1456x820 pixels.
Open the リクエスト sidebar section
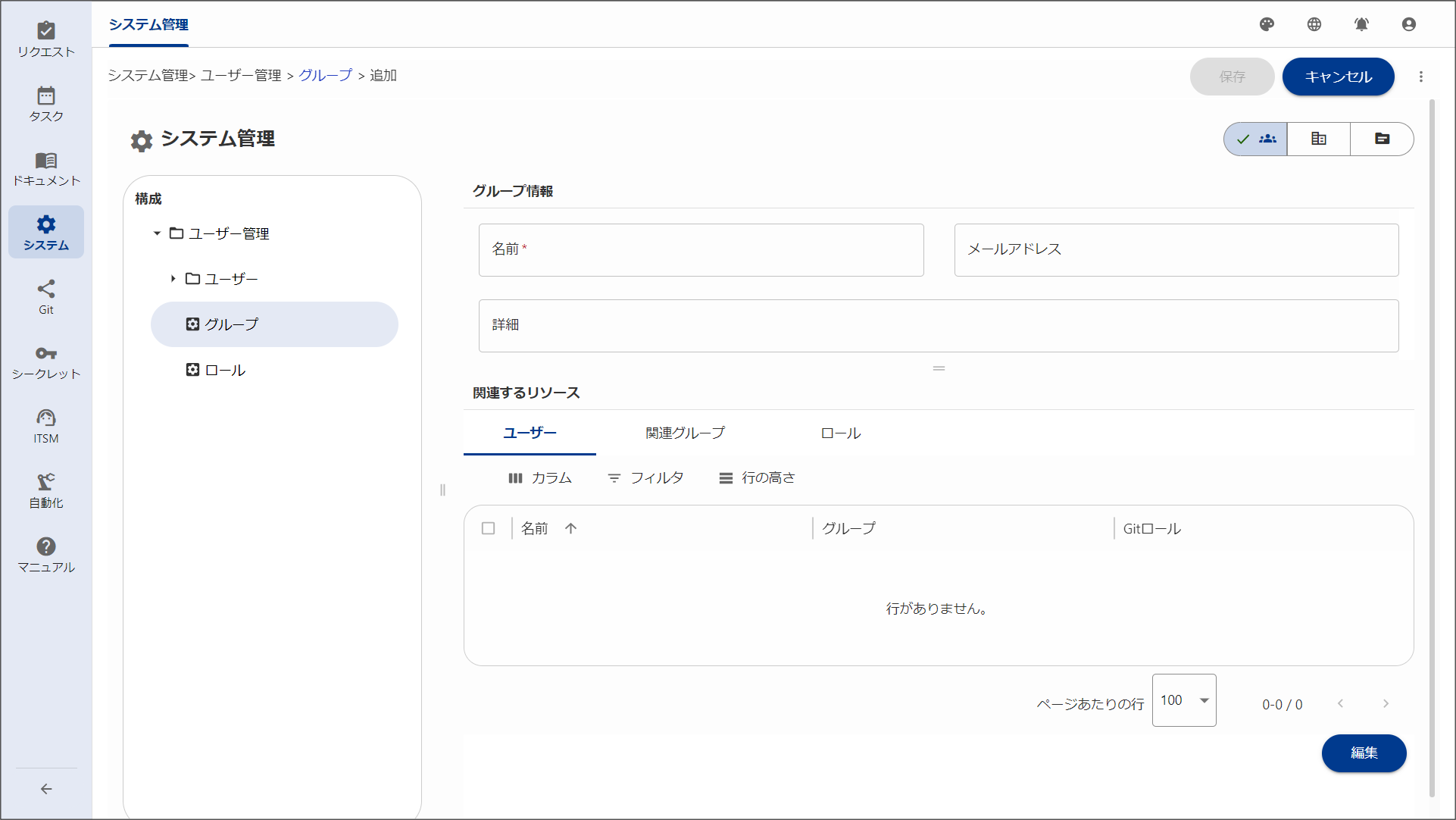(x=46, y=39)
